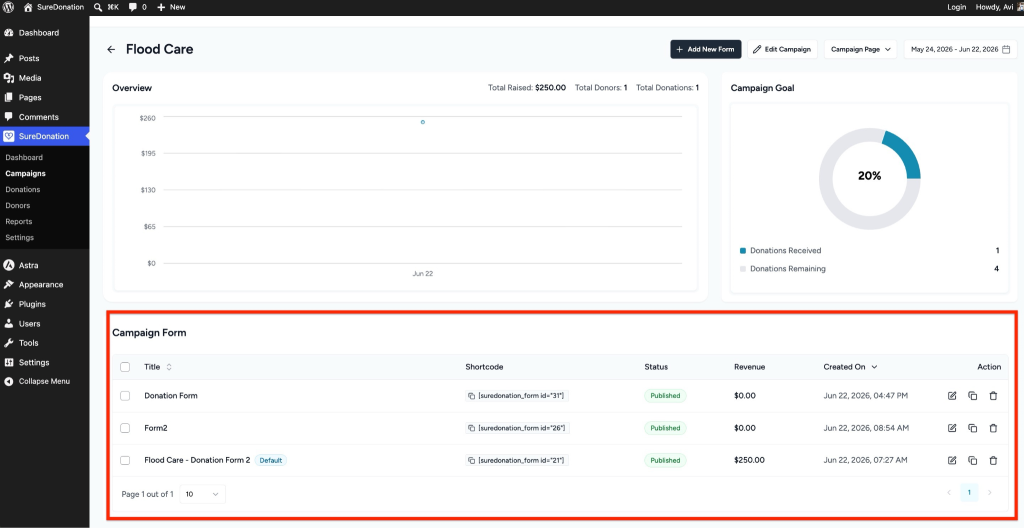Open SureDonation Settings submenu link
1024x528 pixels.
tap(20, 237)
